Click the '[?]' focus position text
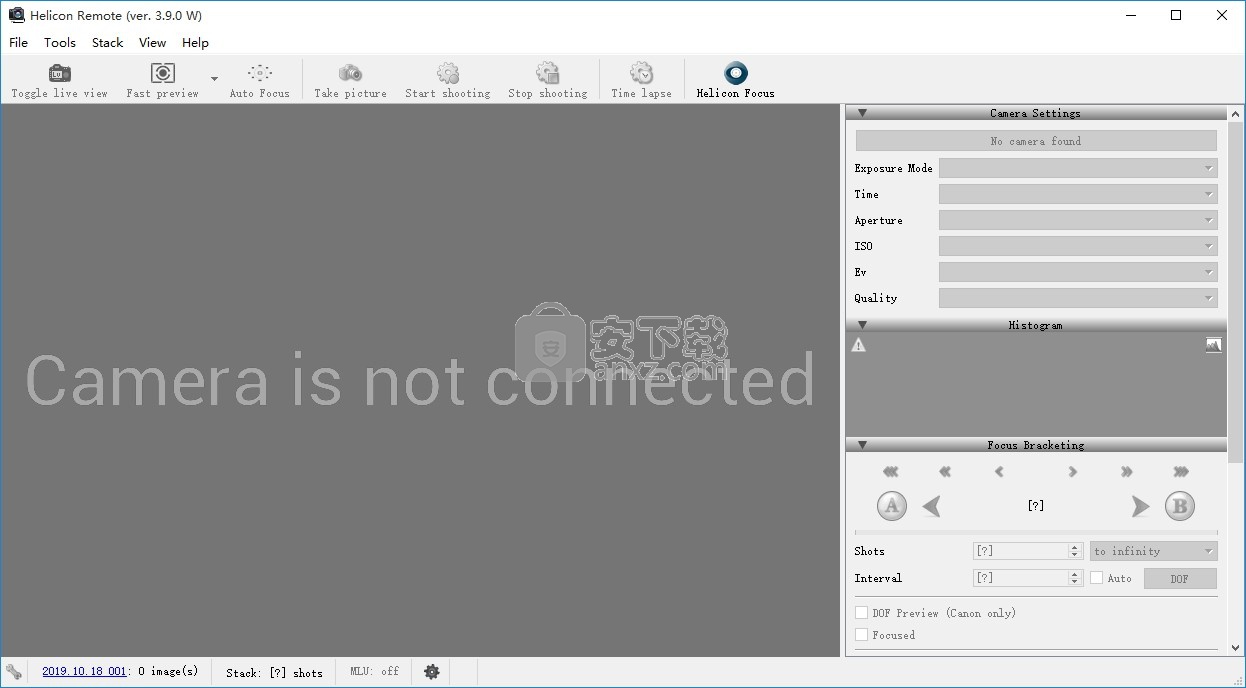Screen dimensions: 1246x688 pyautogui.click(x=1036, y=506)
